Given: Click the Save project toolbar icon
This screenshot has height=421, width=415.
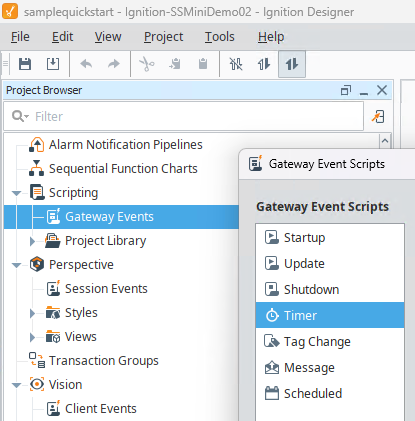Looking at the screenshot, I should click(x=25, y=64).
